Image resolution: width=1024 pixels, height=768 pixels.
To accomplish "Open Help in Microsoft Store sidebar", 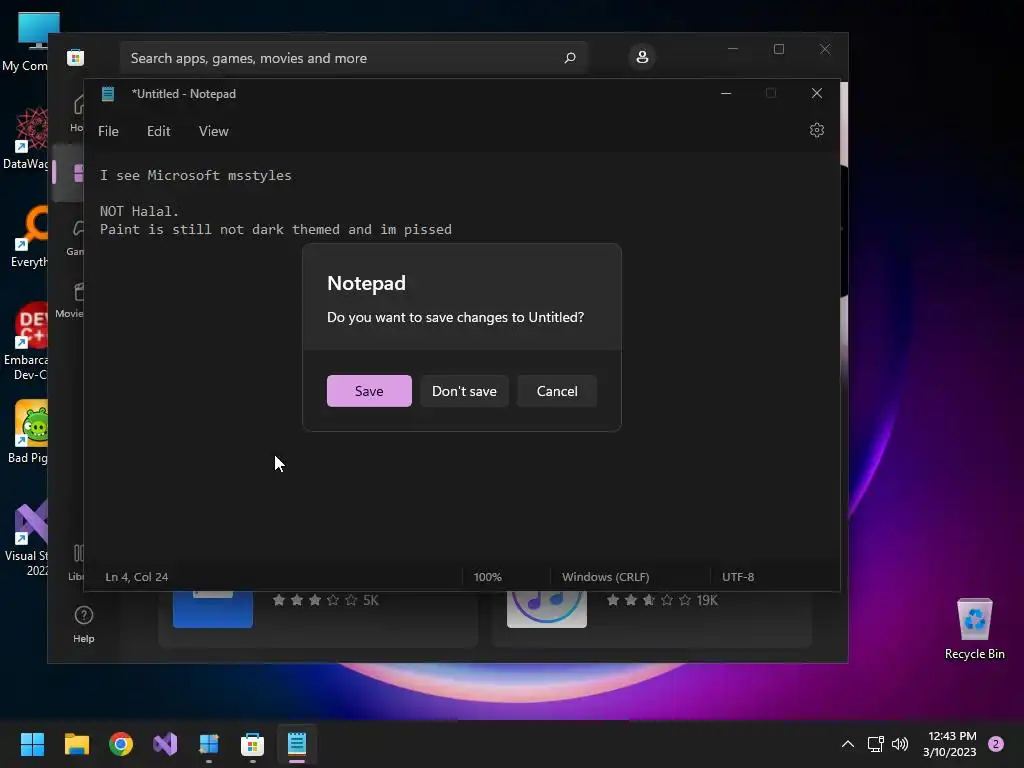I will [x=84, y=624].
